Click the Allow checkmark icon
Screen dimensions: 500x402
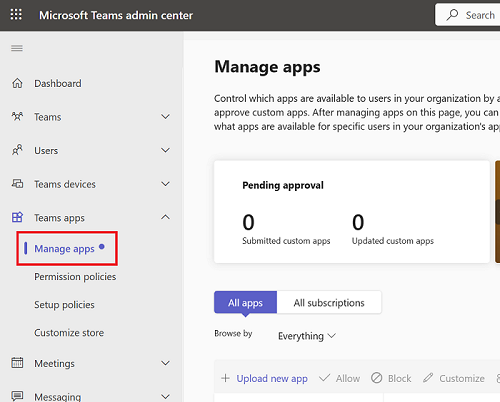[x=324, y=378]
